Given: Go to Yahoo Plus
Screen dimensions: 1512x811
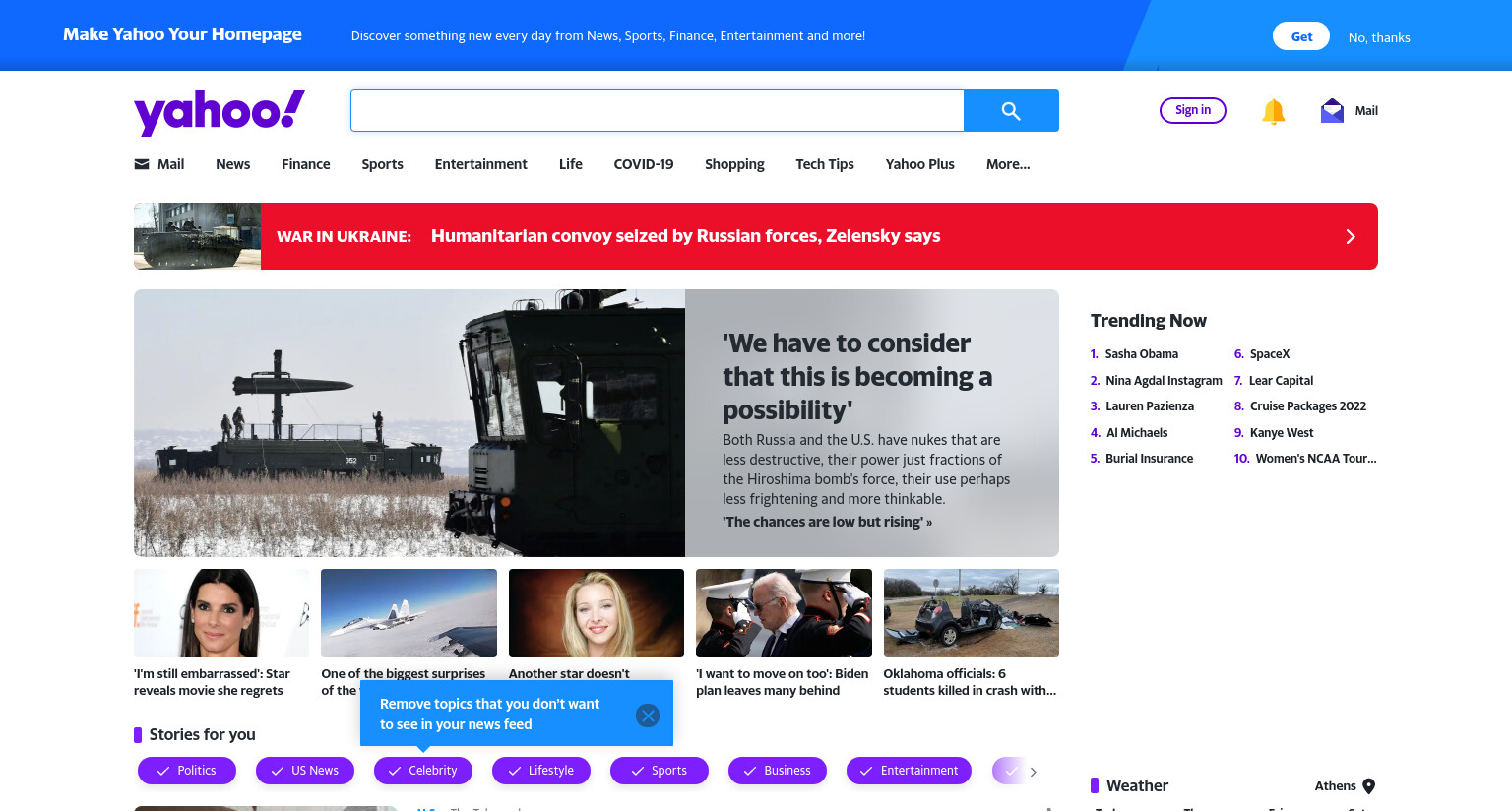Looking at the screenshot, I should [x=920, y=164].
